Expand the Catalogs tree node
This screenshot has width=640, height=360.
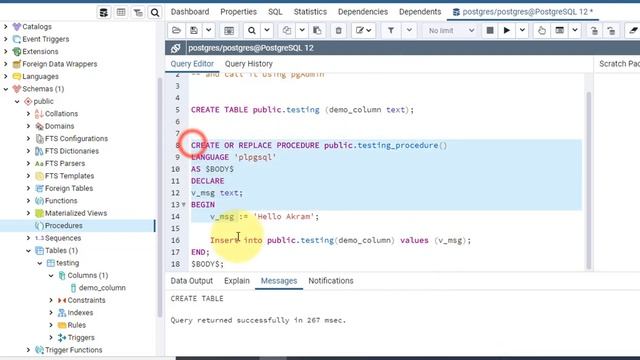[6, 27]
